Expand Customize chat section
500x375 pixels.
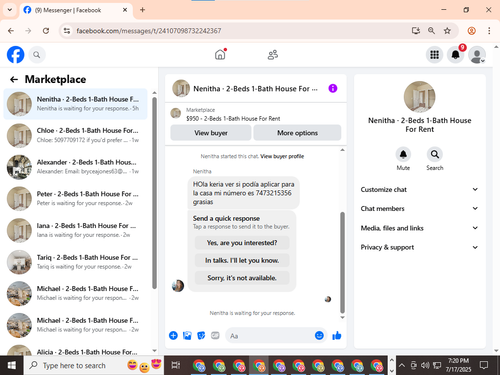click(x=419, y=189)
